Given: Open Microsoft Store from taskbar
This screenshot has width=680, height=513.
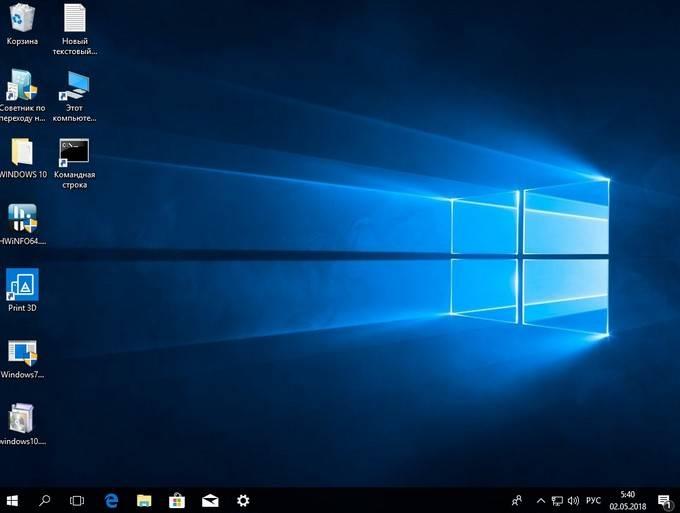Looking at the screenshot, I should [177, 501].
